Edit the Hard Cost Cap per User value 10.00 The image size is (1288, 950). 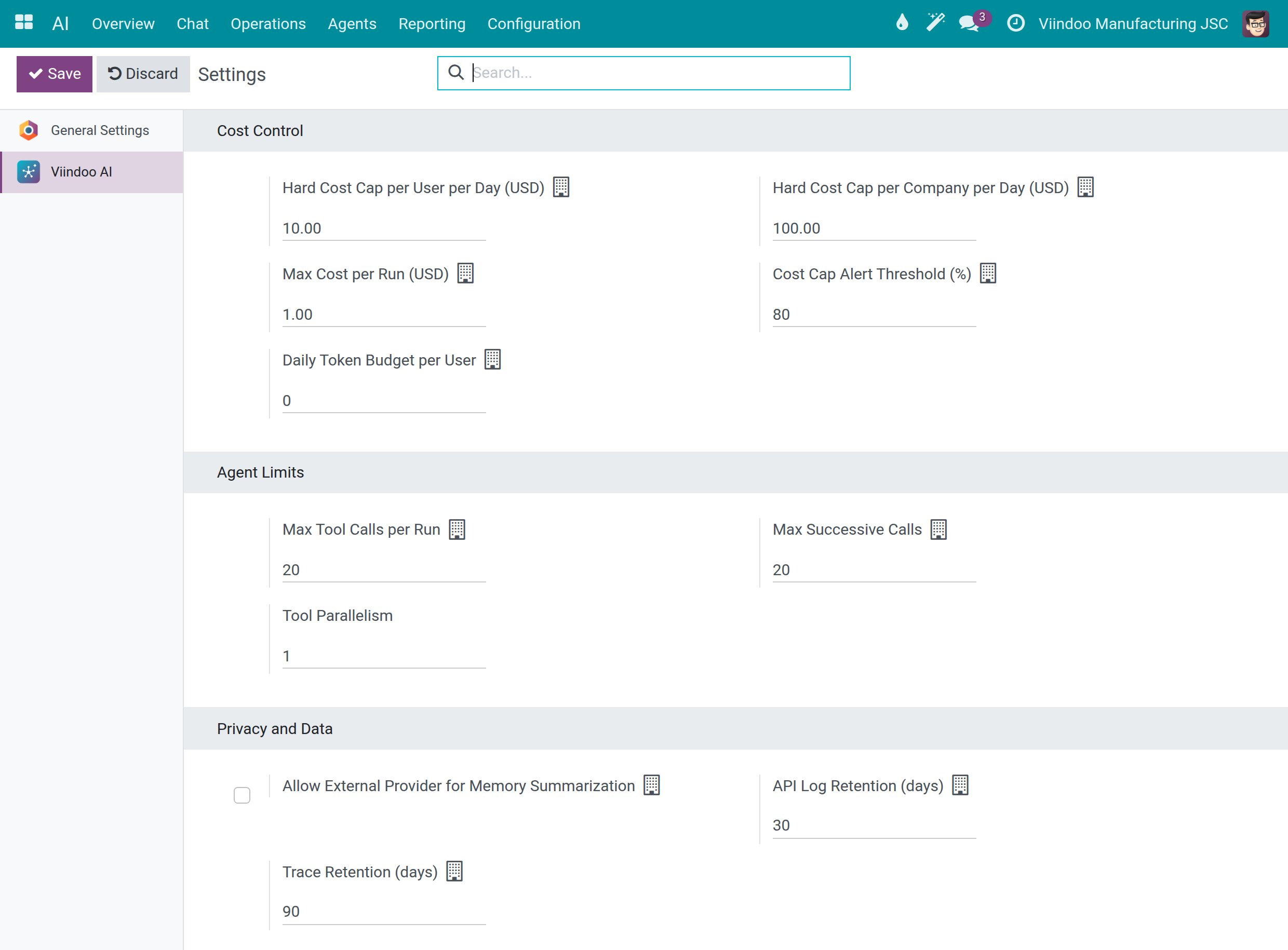384,228
